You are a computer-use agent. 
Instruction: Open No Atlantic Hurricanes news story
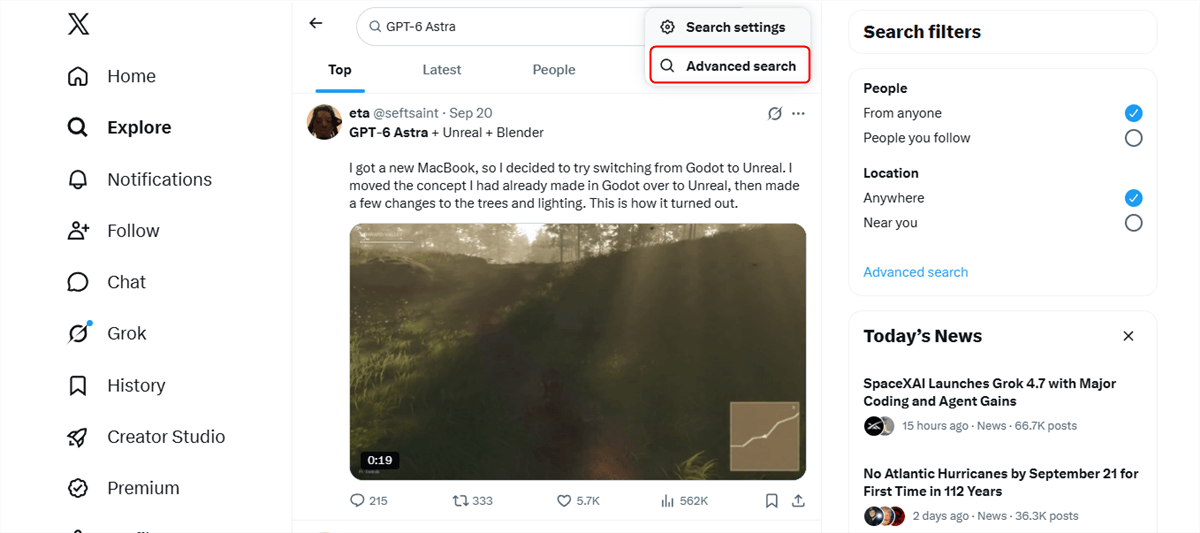click(x=1001, y=482)
